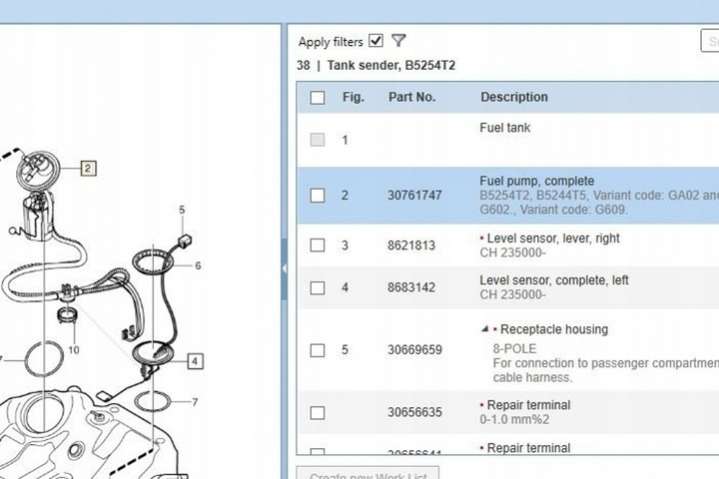
Task: Check the box for part 8621813
Action: pyautogui.click(x=317, y=246)
